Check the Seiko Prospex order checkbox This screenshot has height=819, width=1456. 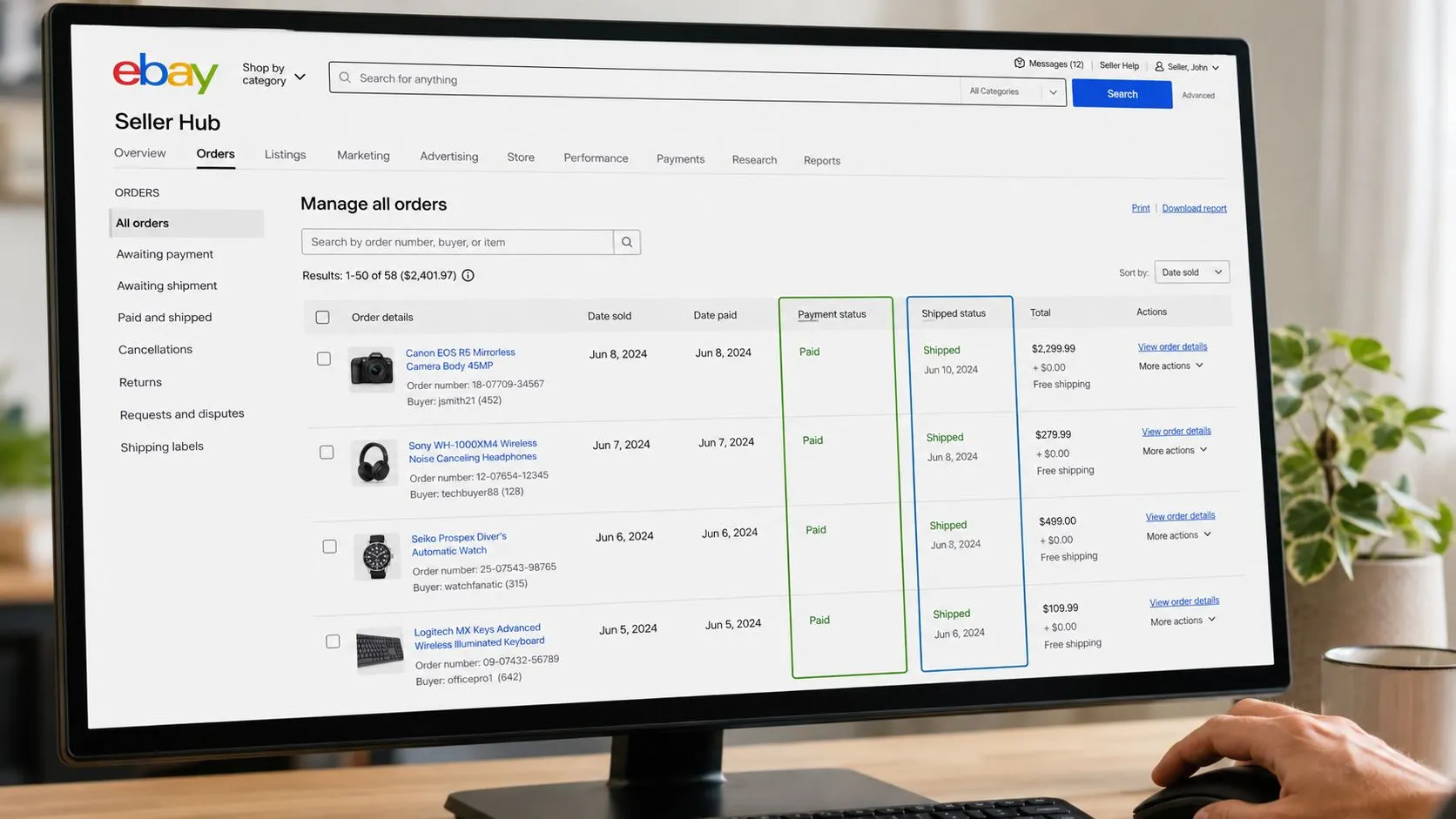click(x=329, y=547)
